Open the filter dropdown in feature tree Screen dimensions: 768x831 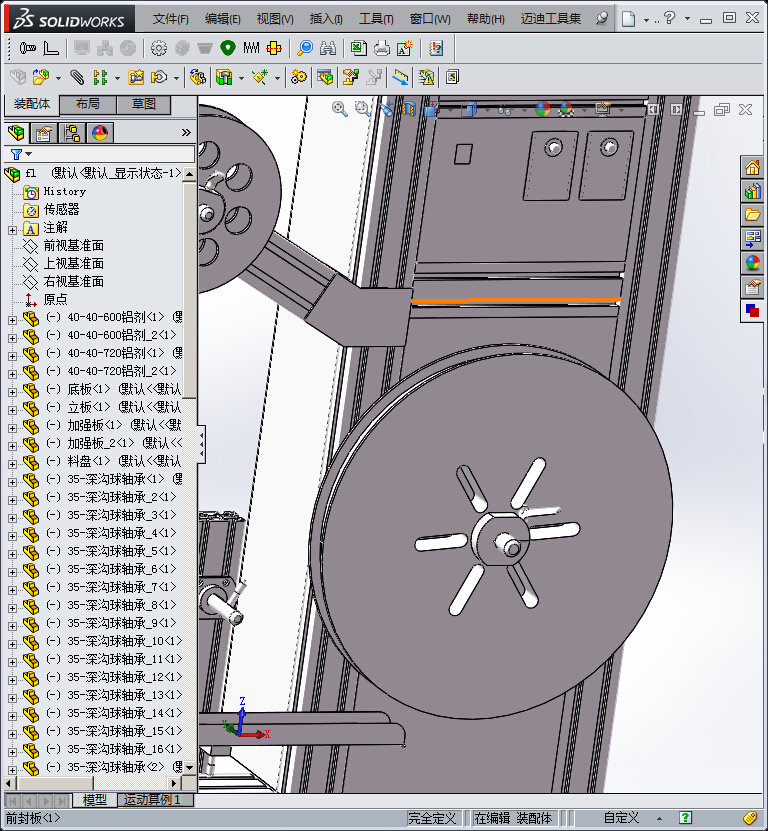tap(20, 154)
